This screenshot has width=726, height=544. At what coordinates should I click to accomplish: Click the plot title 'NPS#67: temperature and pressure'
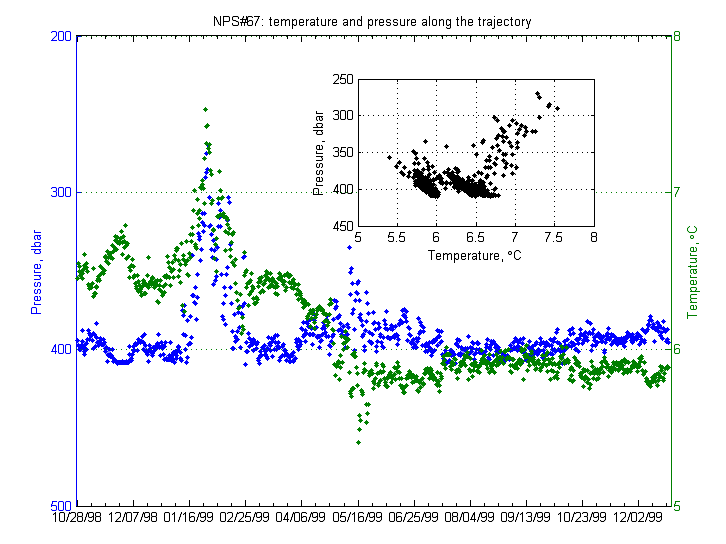click(x=372, y=20)
